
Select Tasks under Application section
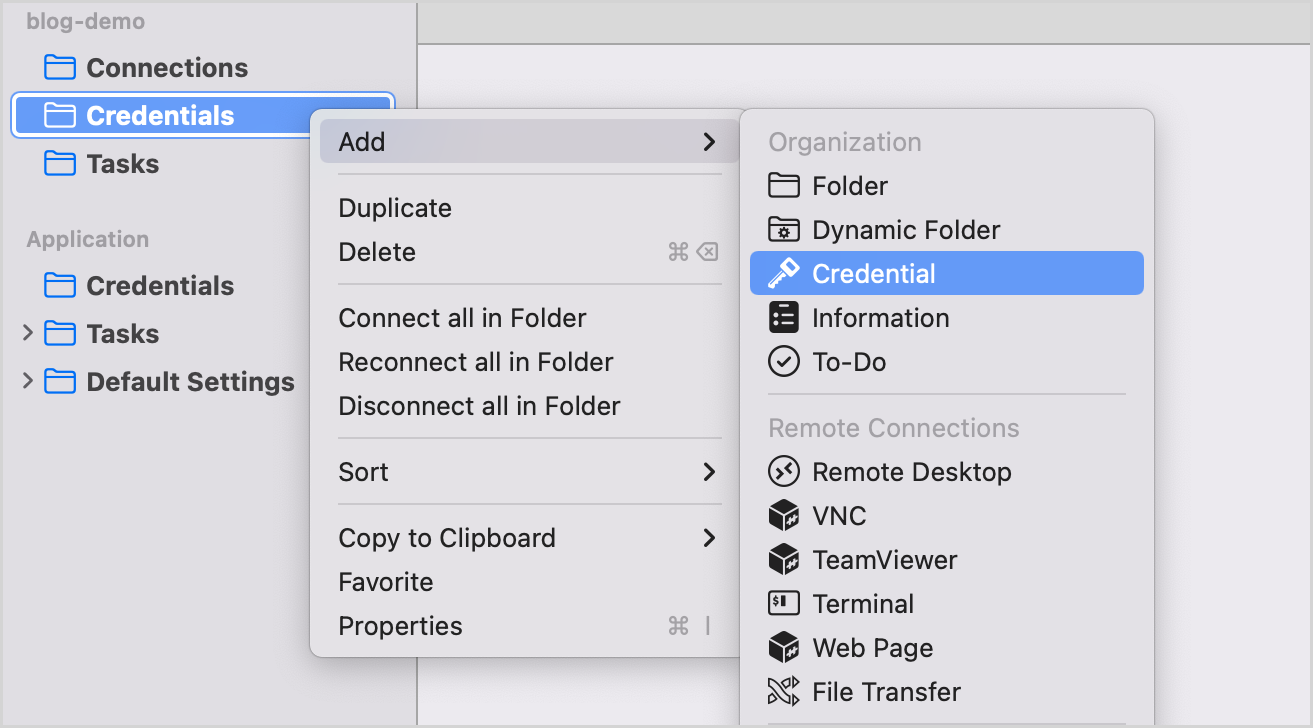point(123,334)
